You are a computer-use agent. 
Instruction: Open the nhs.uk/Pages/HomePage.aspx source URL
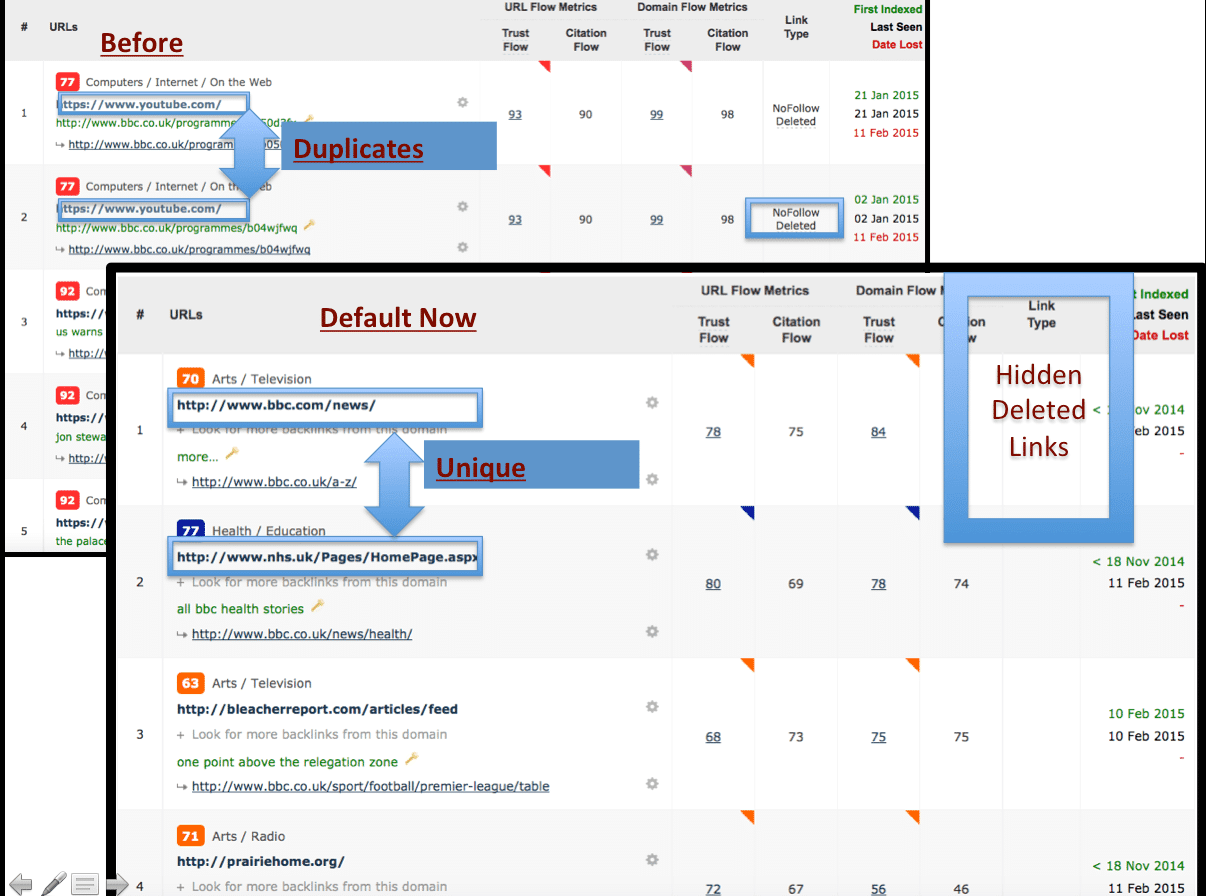coord(327,557)
